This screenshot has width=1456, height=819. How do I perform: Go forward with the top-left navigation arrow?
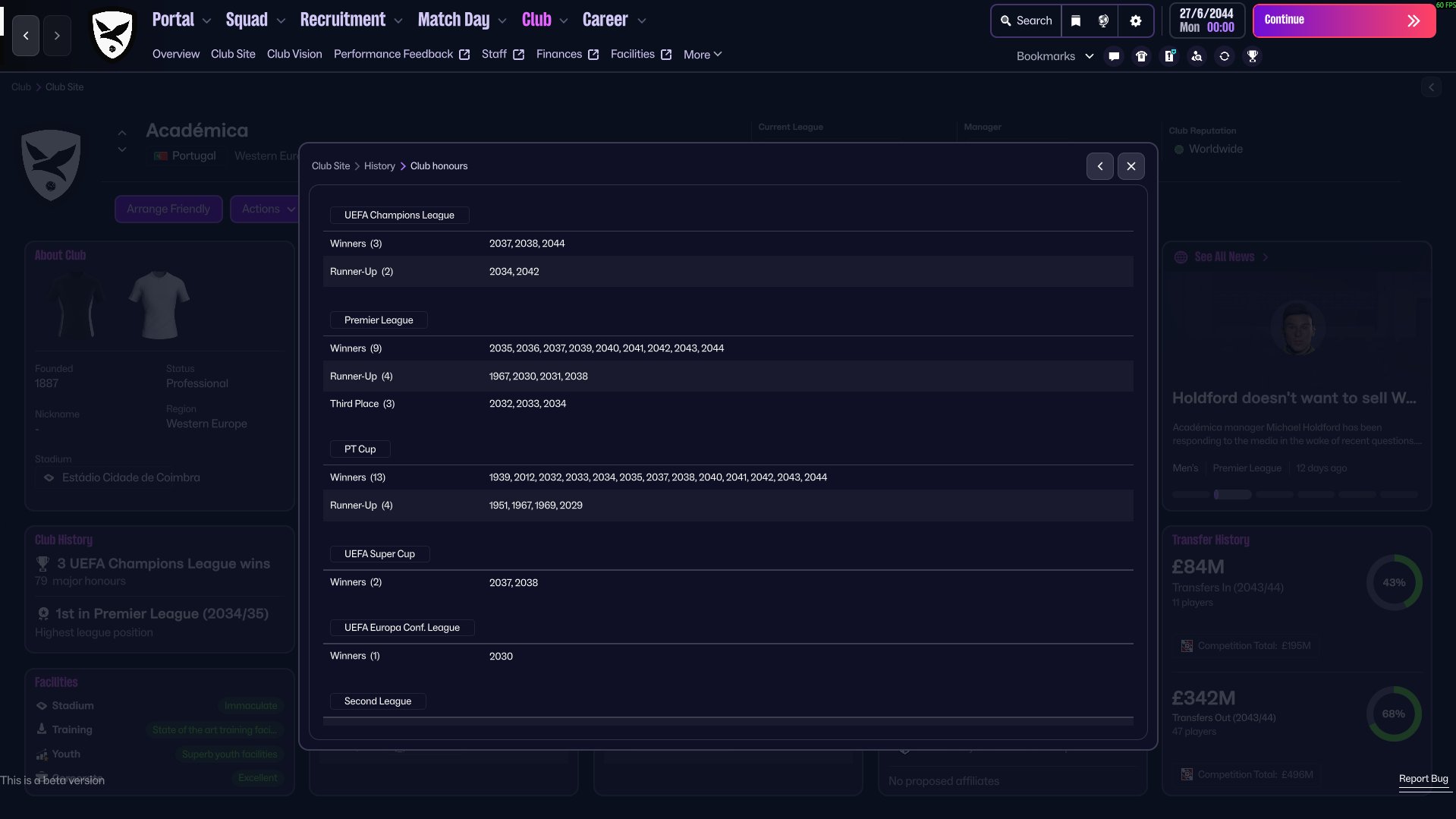(57, 36)
